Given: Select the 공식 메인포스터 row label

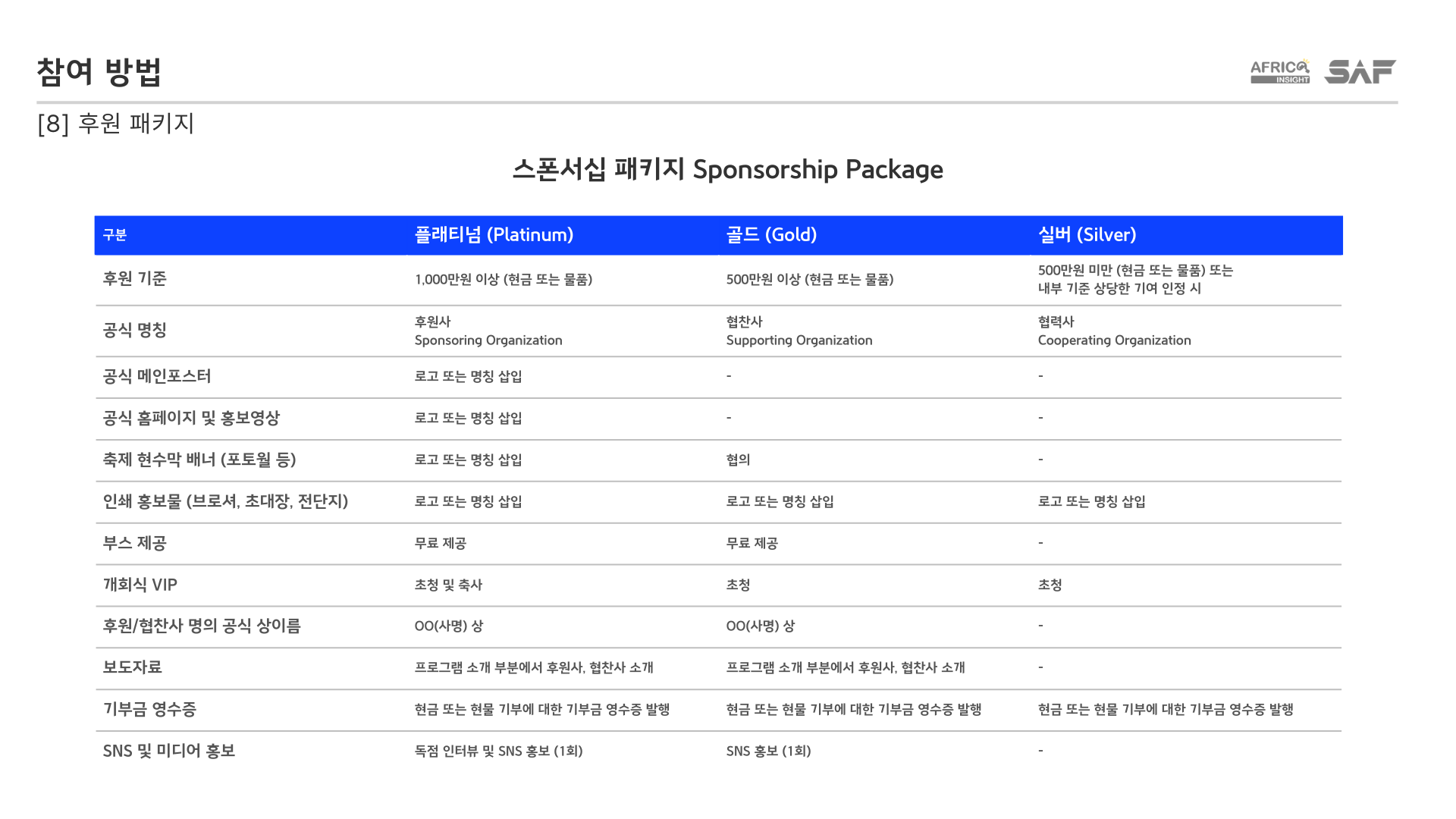Looking at the screenshot, I should coord(157,376).
